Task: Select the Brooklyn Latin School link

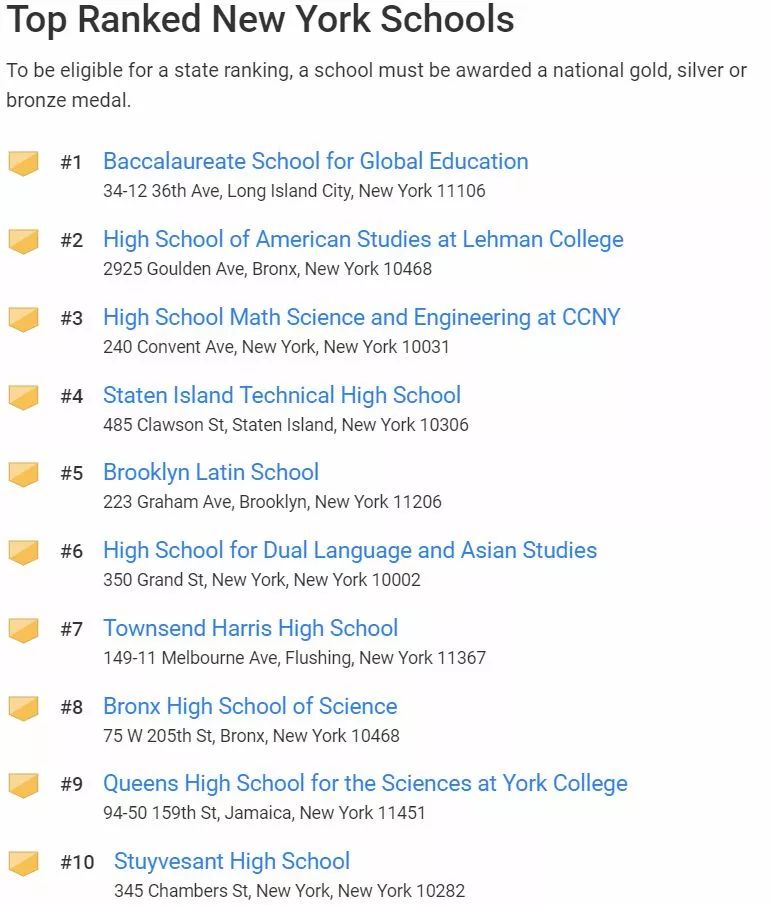Action: 211,473
